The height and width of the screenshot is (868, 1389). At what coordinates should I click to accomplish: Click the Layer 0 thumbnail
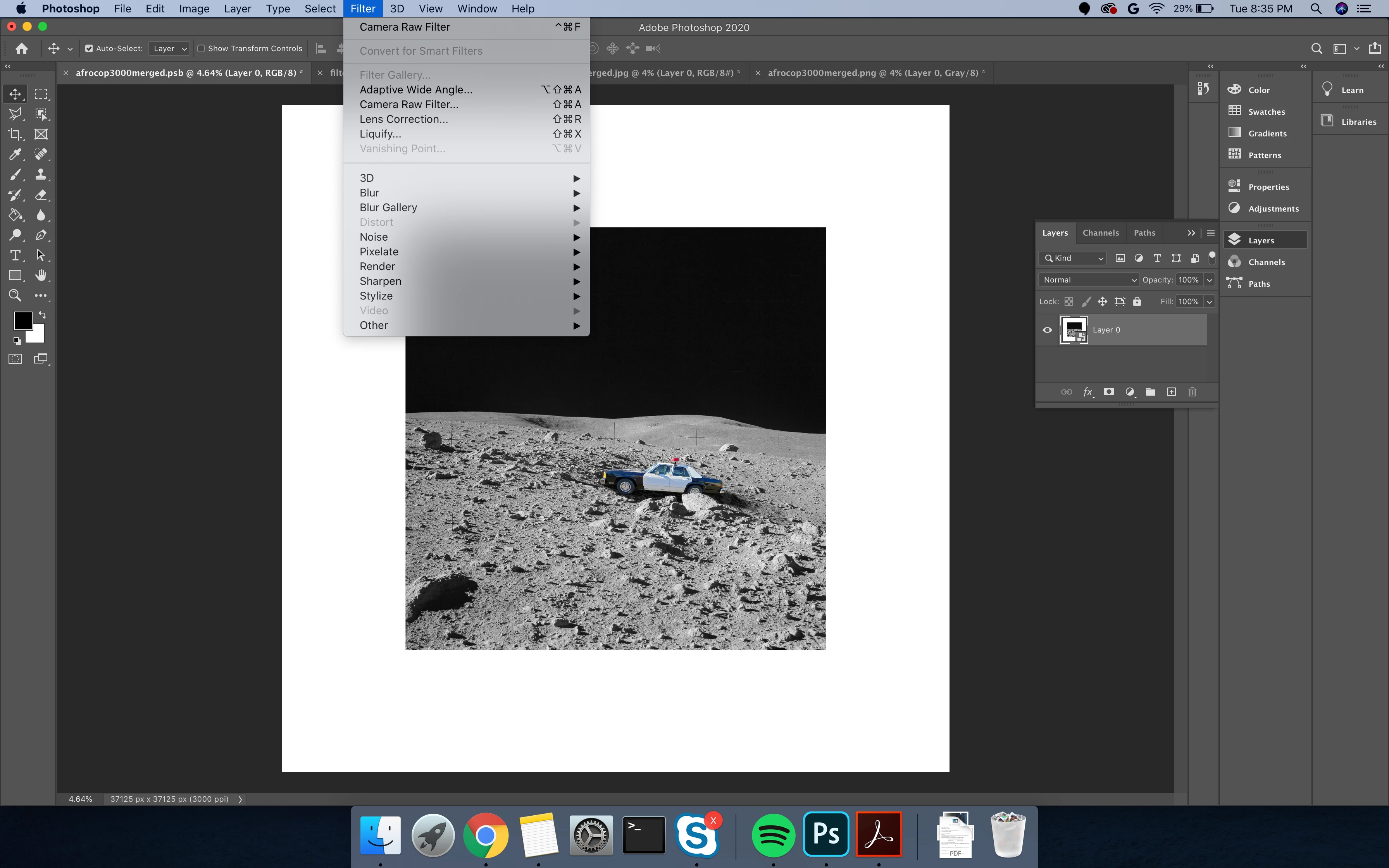1073,329
